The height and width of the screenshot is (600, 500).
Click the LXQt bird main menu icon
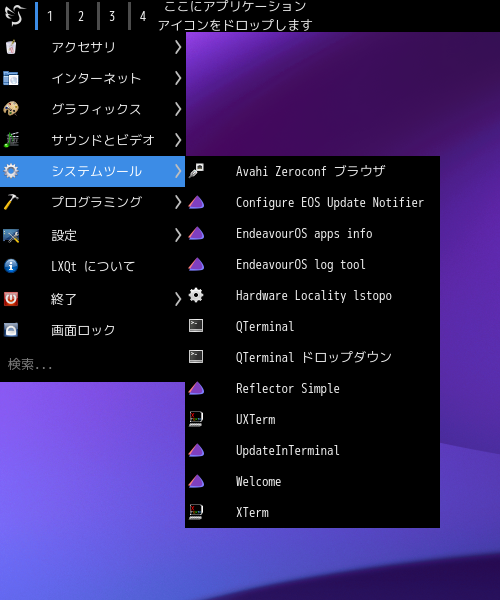point(15,15)
